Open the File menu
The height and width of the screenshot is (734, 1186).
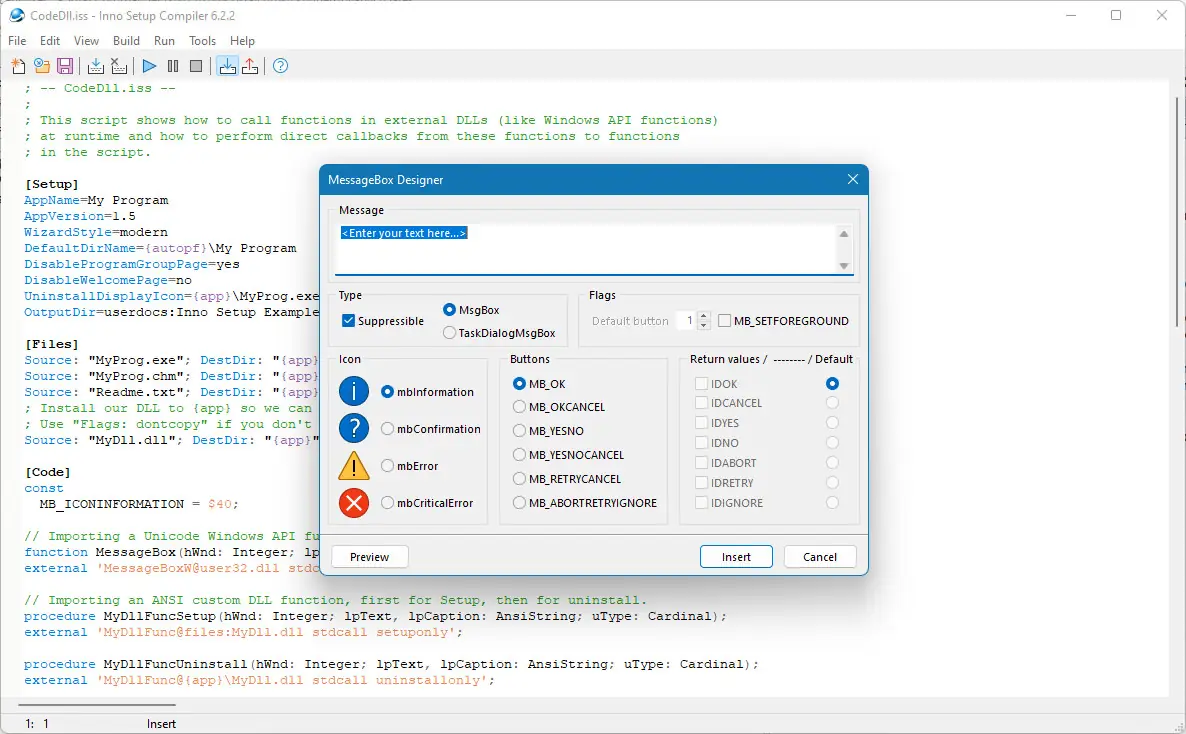[17, 41]
